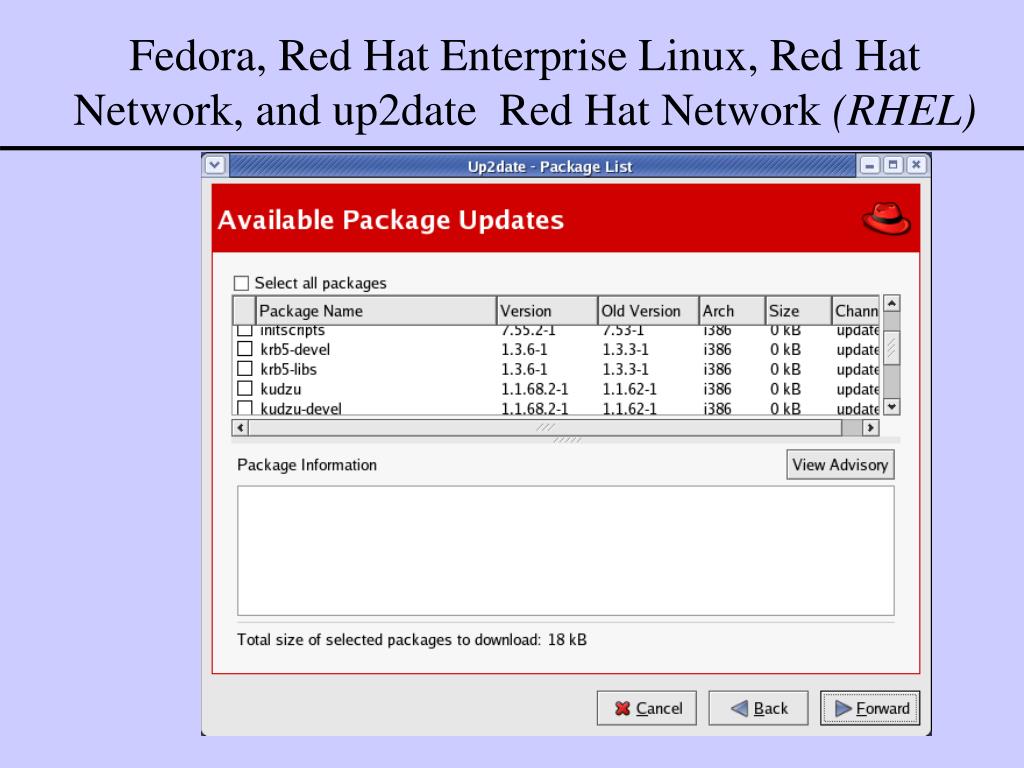Click the View Advisory button
This screenshot has height=768, width=1024.
(840, 465)
